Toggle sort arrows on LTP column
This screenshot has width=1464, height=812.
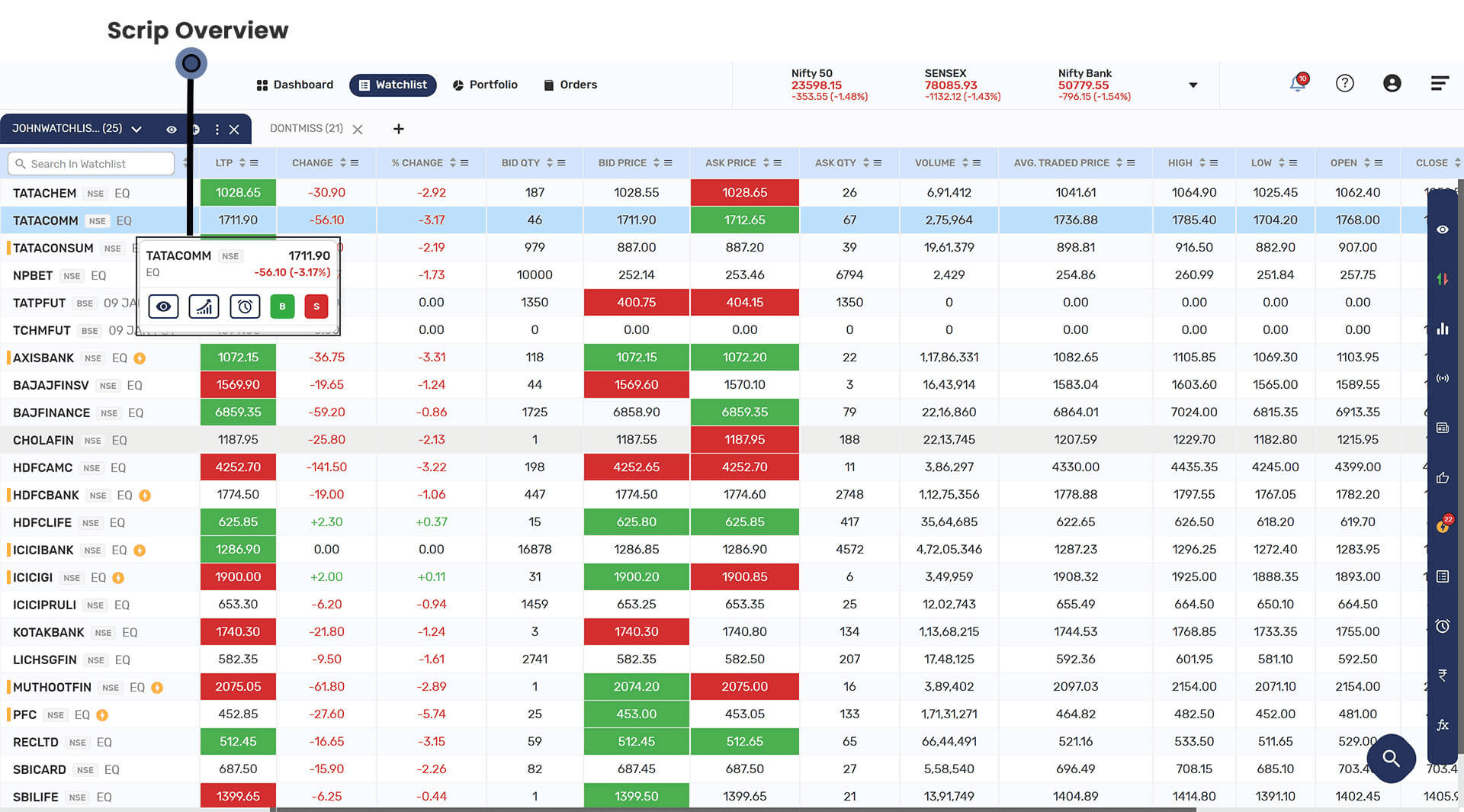242,163
